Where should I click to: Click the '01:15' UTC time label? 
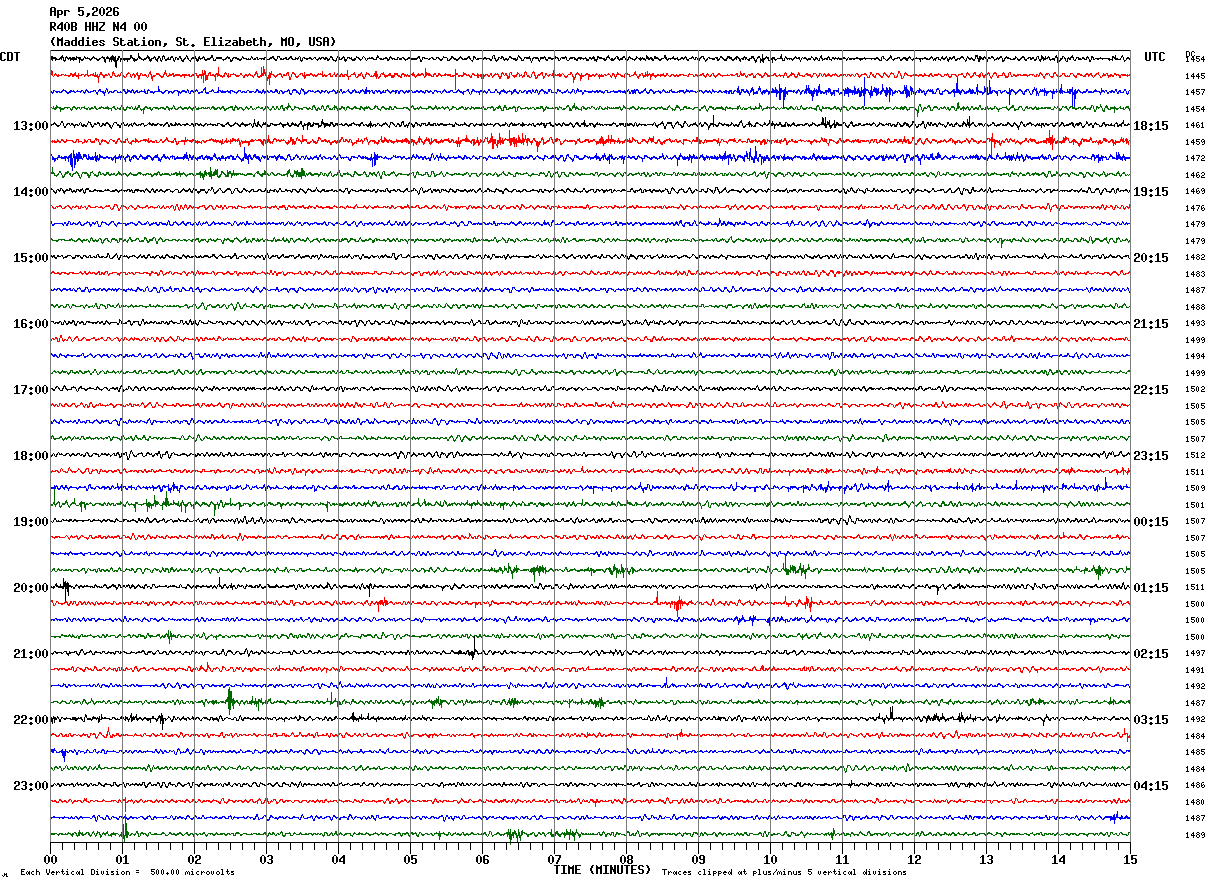click(x=1151, y=588)
